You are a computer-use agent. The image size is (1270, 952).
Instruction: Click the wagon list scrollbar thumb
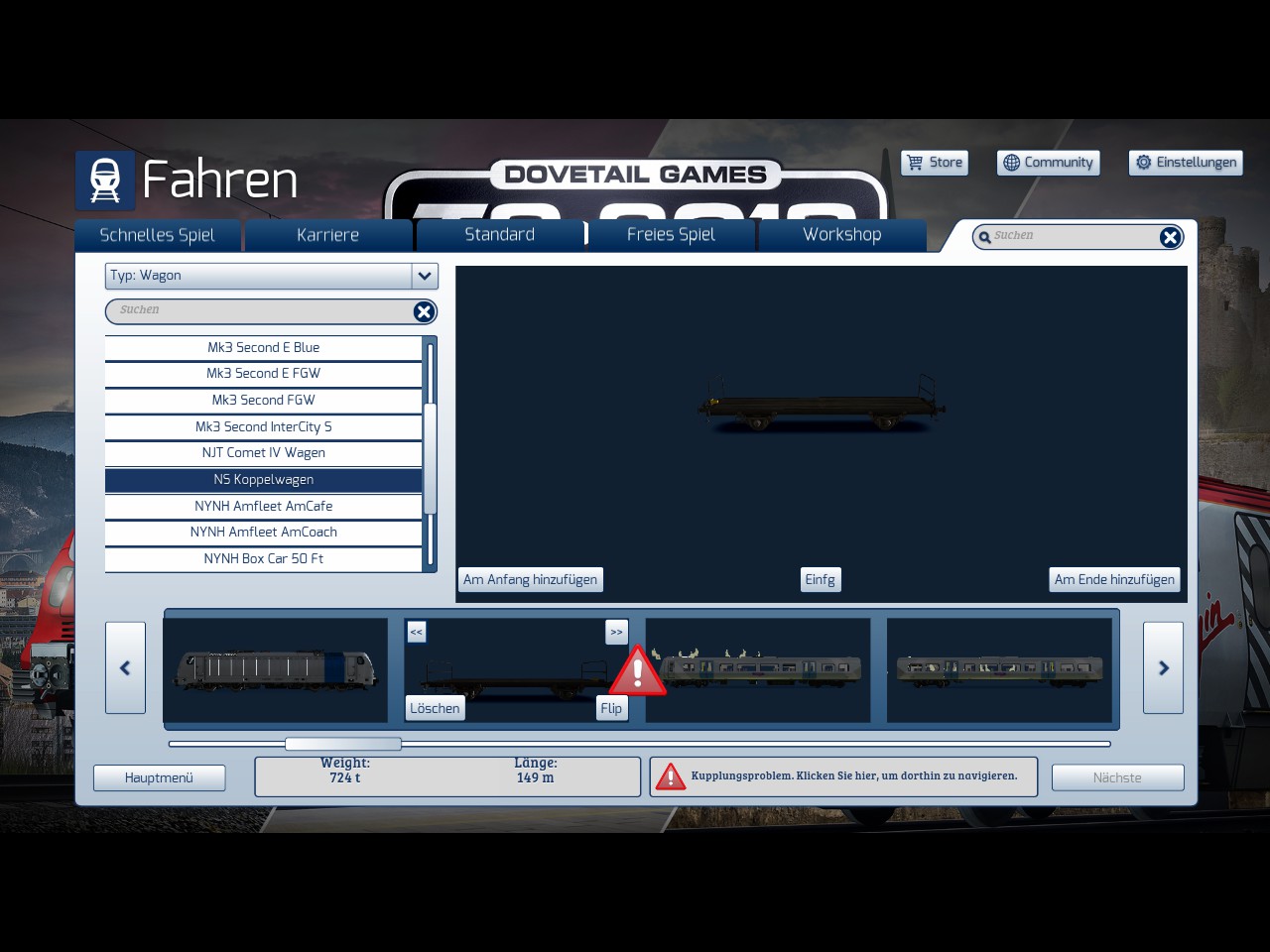point(431,458)
